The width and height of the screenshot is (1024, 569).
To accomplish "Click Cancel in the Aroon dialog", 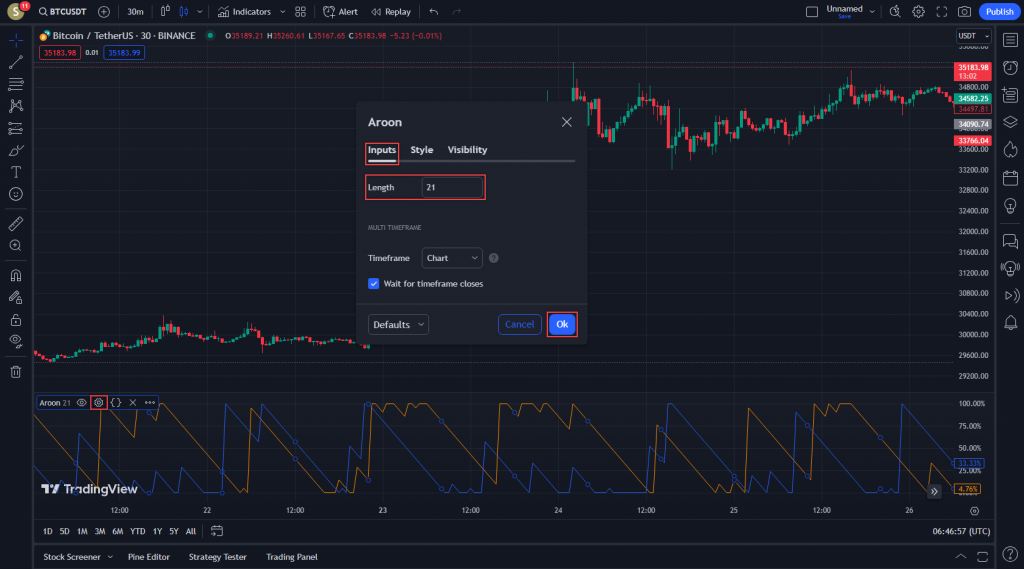I will (519, 325).
